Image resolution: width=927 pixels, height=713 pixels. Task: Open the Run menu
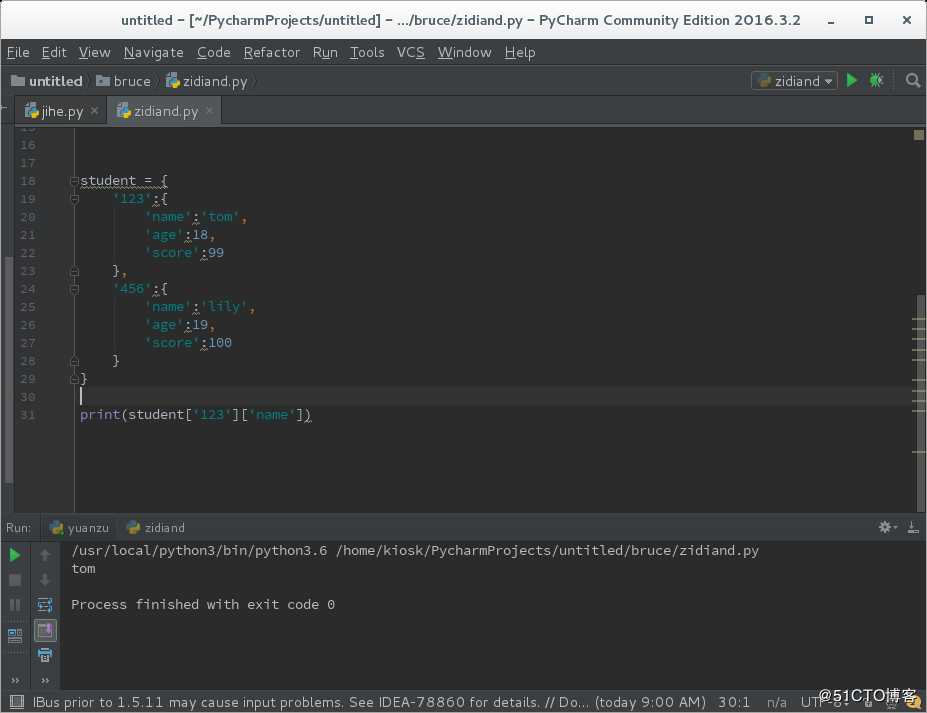pos(325,53)
